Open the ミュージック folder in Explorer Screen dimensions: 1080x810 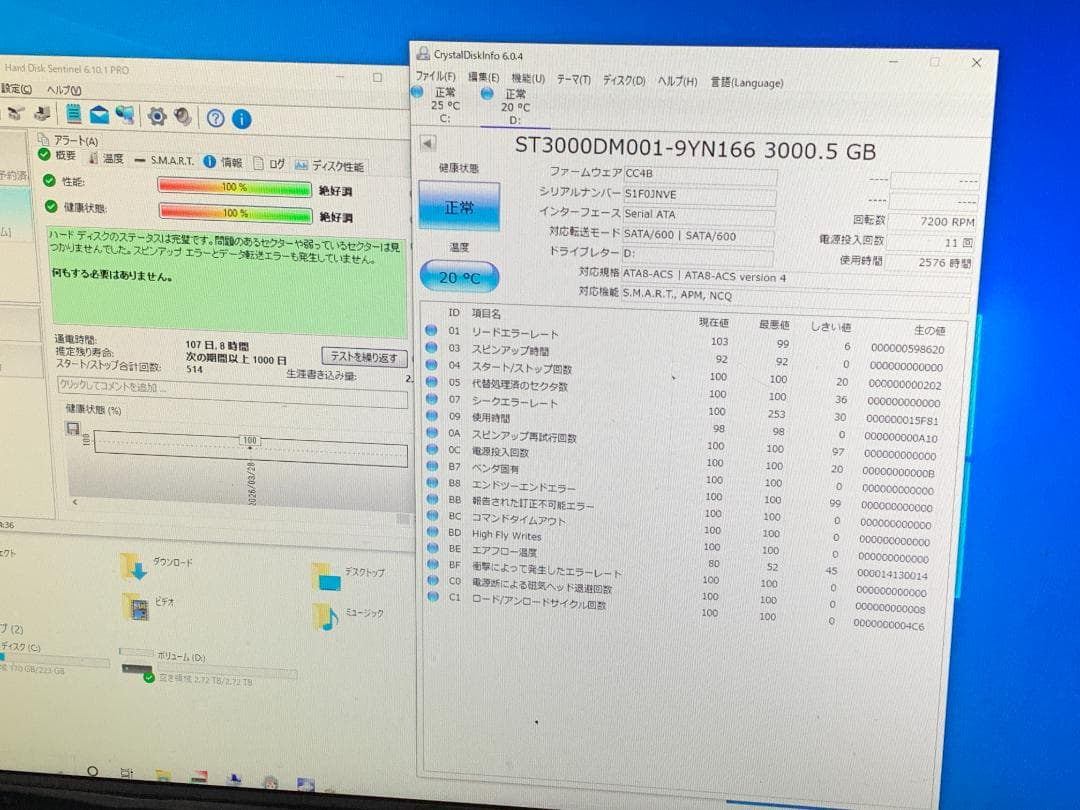point(348,616)
